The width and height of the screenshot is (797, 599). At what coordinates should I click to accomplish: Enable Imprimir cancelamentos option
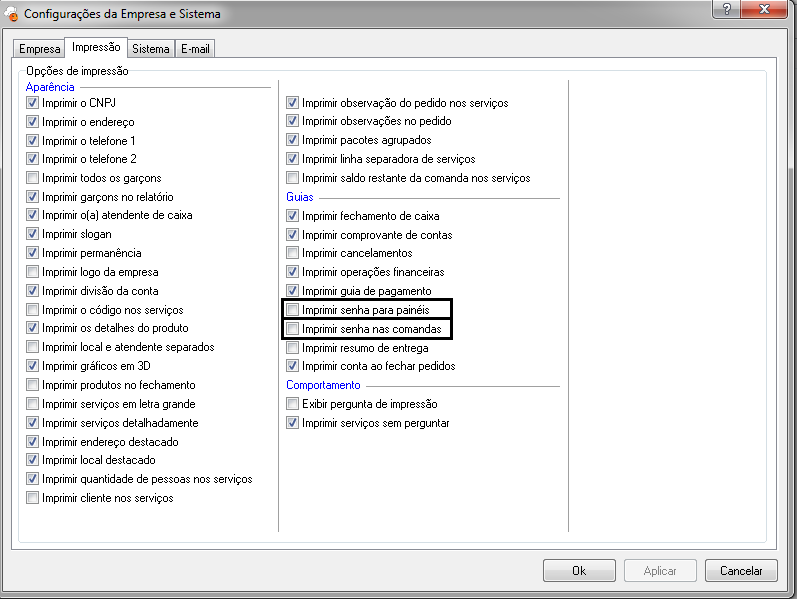293,253
